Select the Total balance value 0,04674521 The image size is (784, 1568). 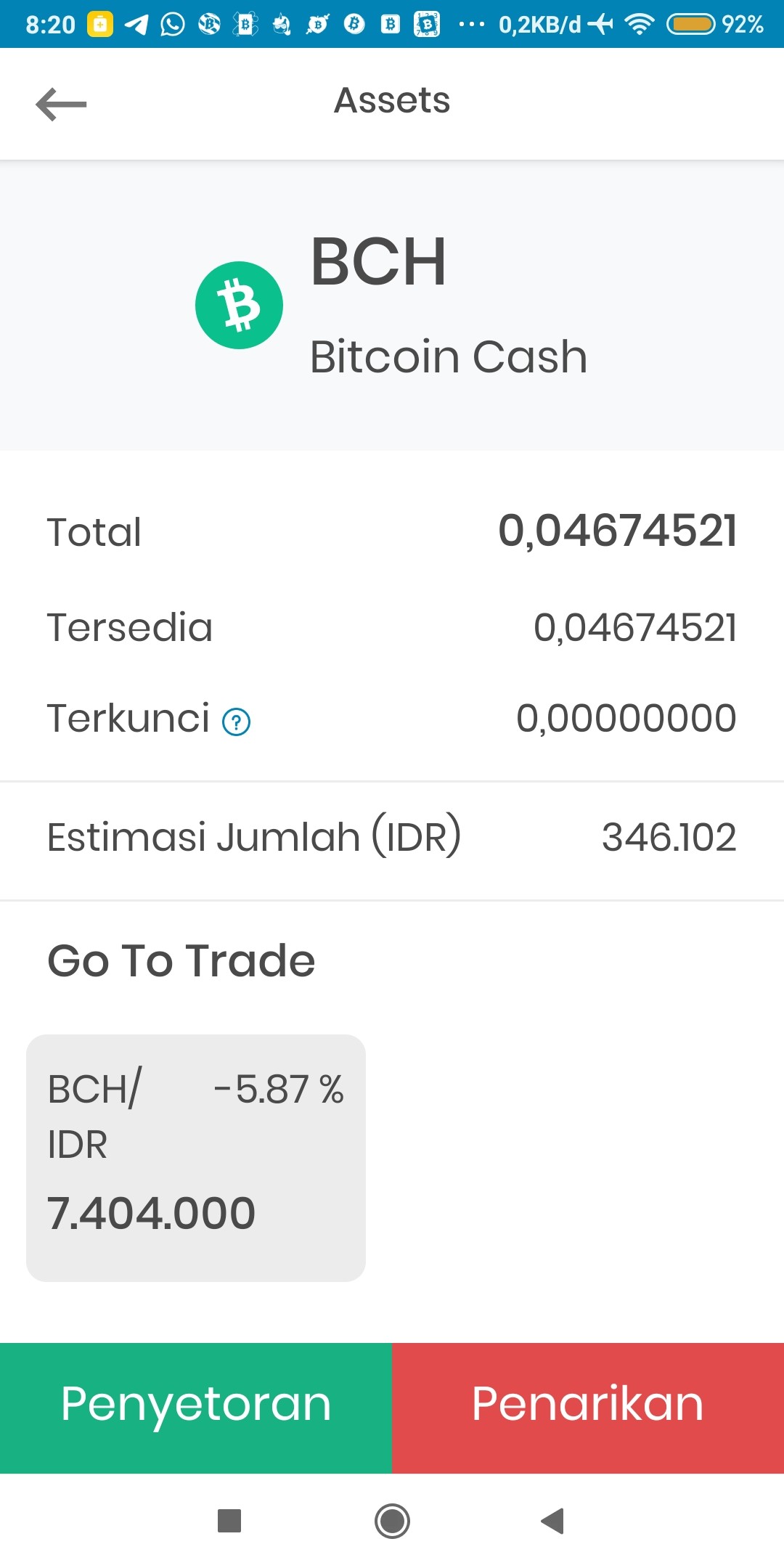point(618,531)
